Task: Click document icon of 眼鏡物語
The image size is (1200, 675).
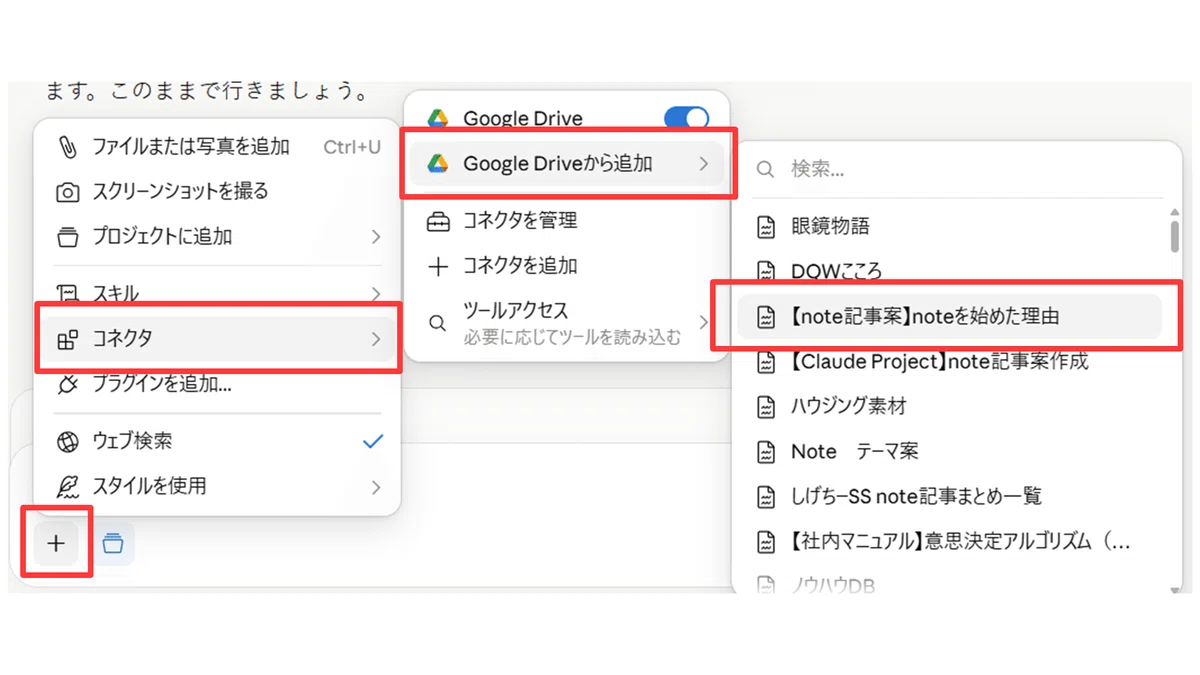Action: click(766, 227)
